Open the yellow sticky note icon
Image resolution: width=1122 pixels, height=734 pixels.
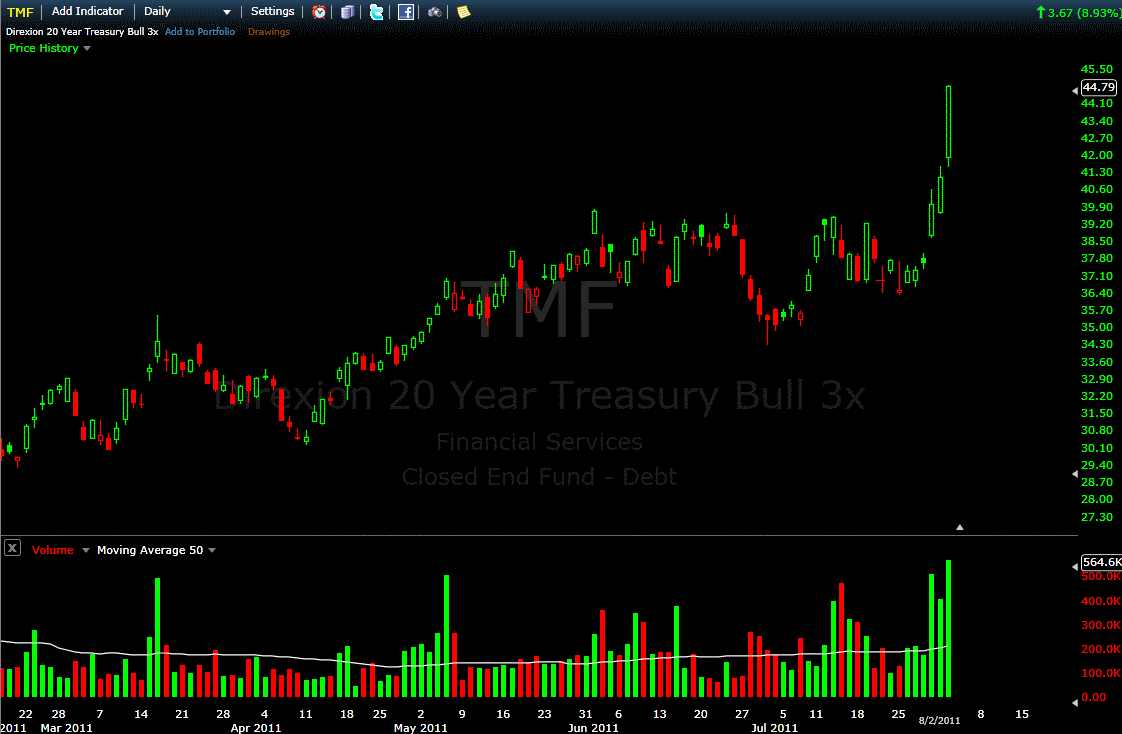tap(464, 11)
